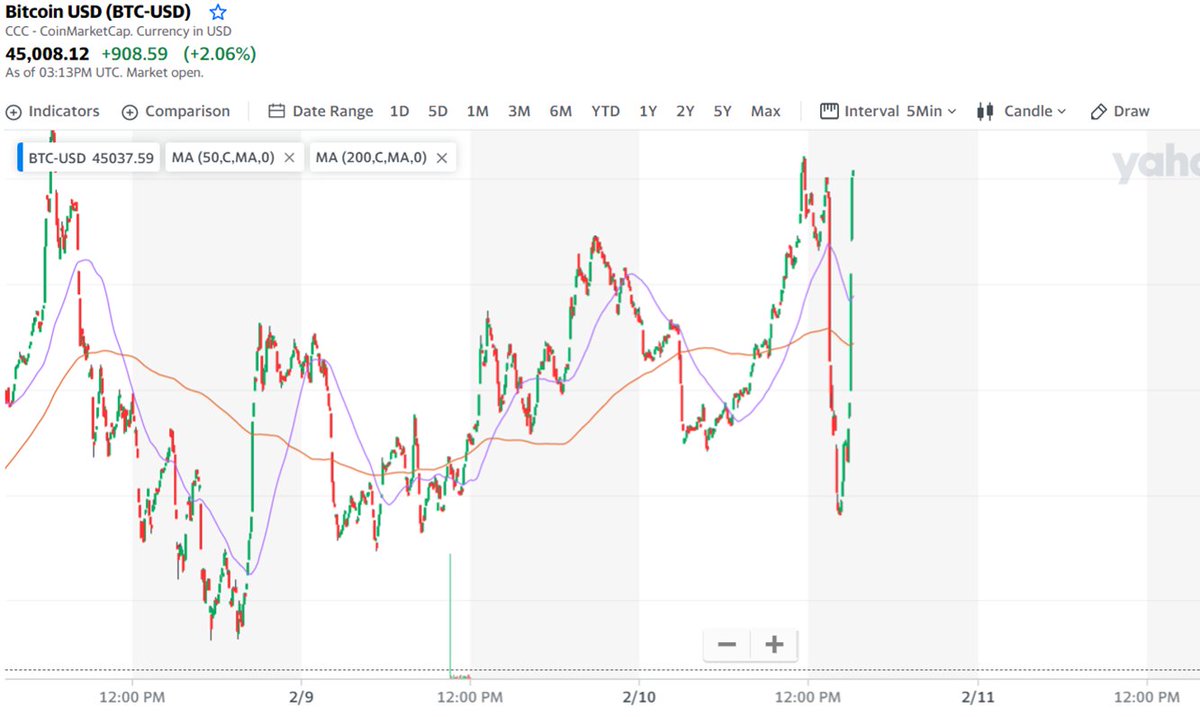Screen dimensions: 1200x717
Task: Click the MA (200,C,MA,0) legend label
Action: [370, 157]
